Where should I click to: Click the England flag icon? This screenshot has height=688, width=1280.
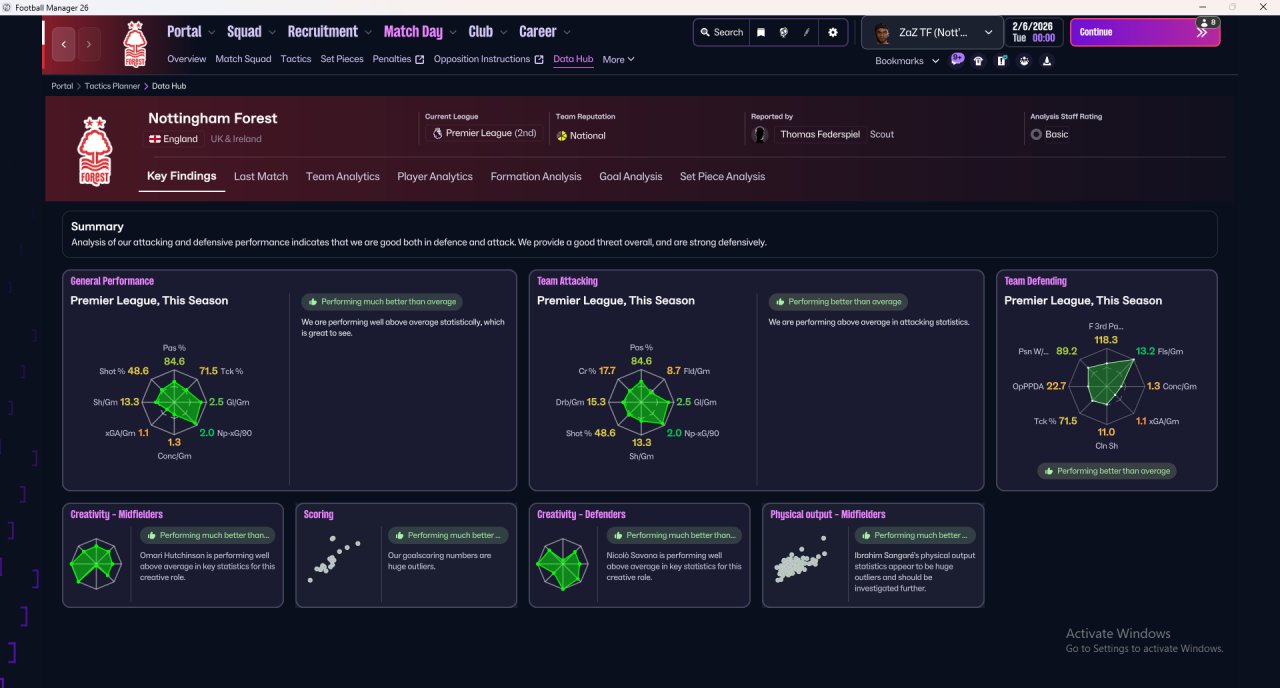pyautogui.click(x=155, y=139)
